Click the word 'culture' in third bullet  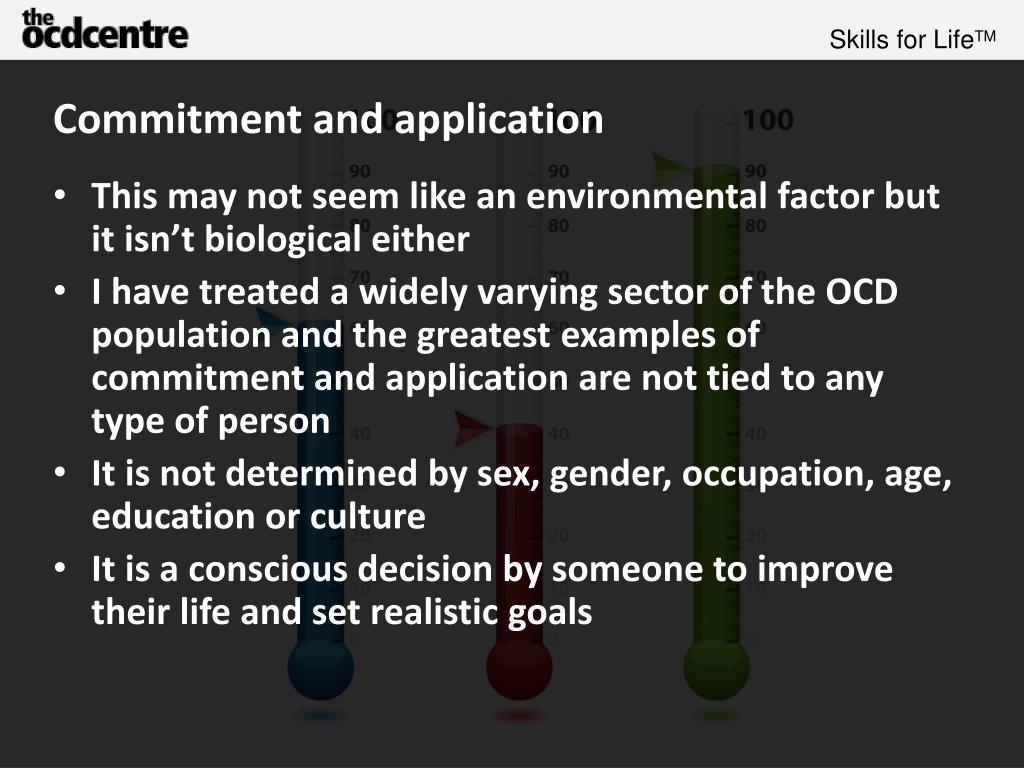[368, 517]
